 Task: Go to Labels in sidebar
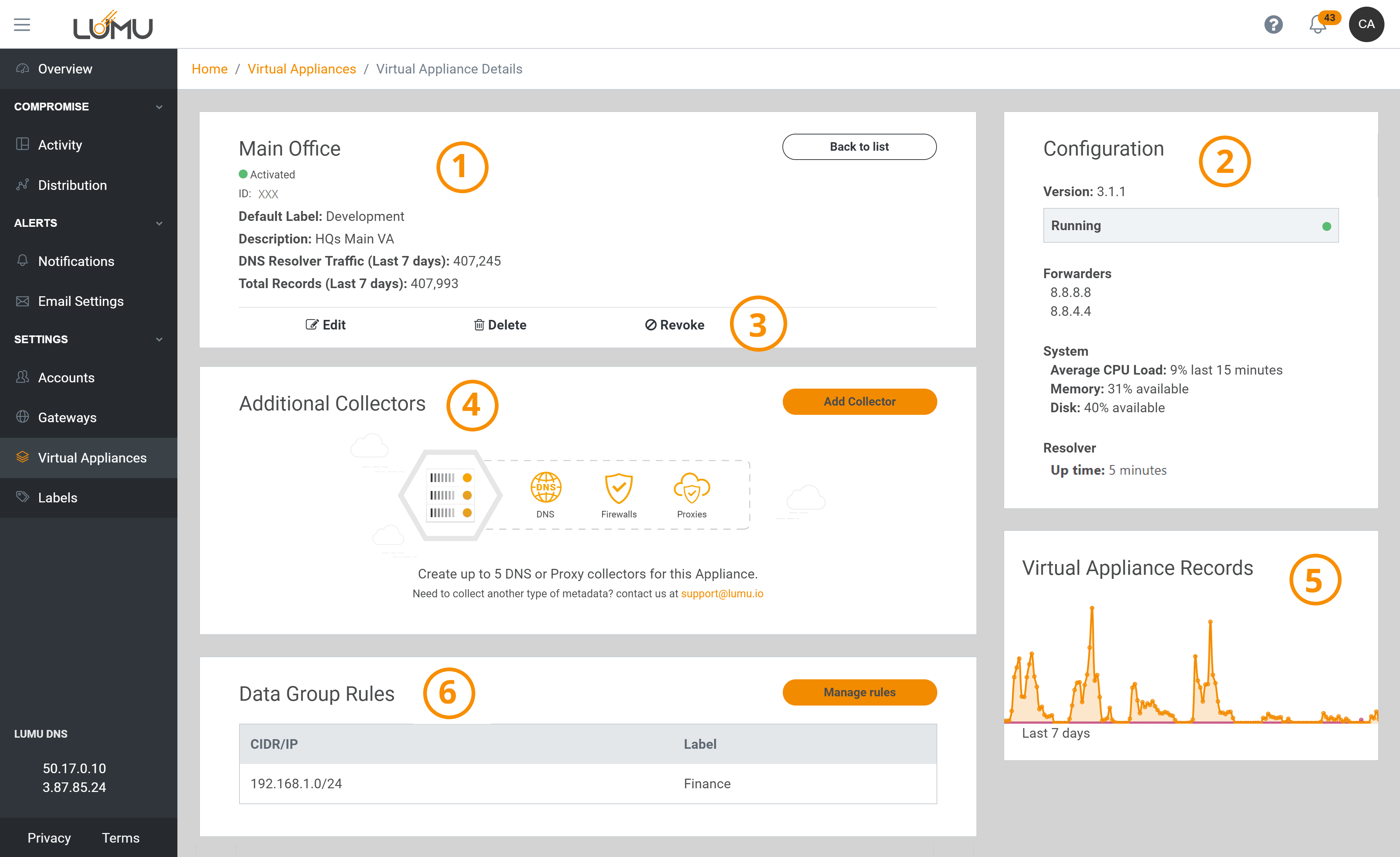(57, 498)
